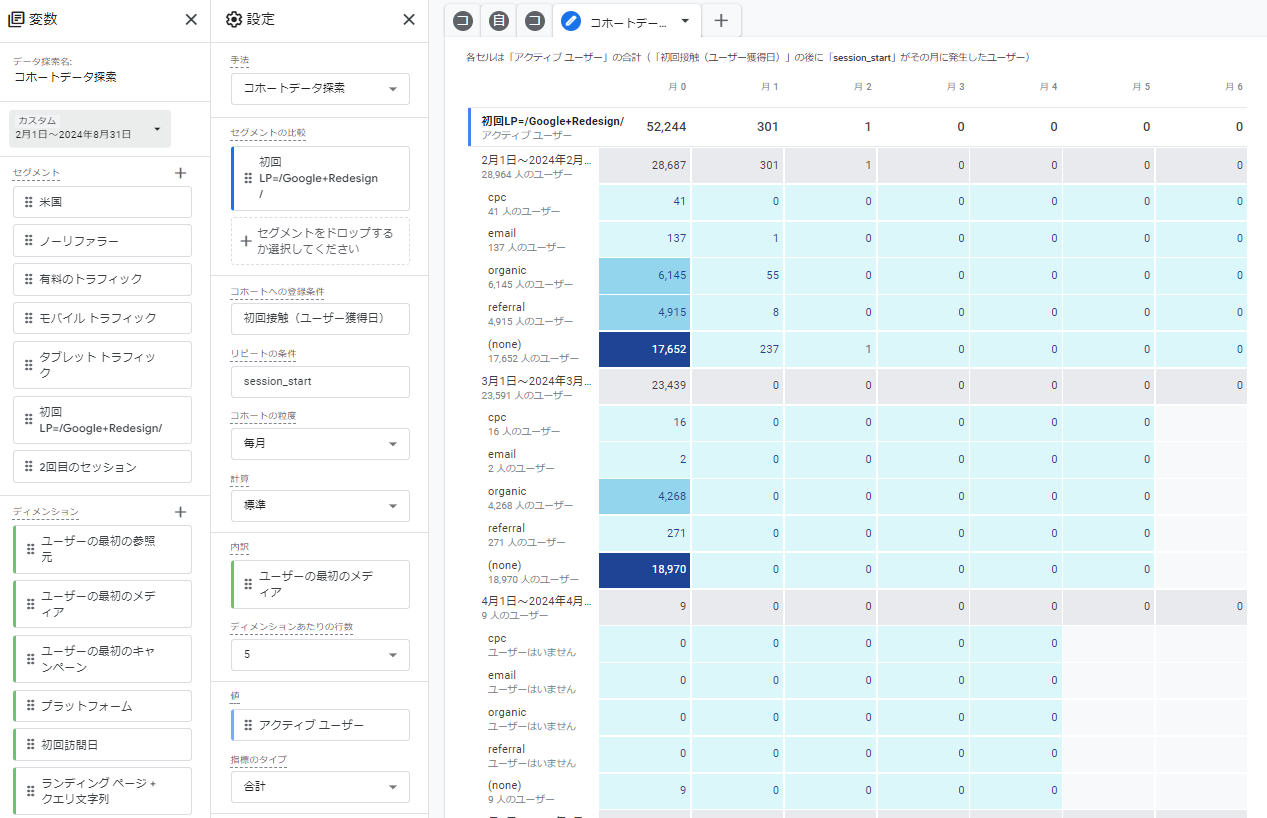Change ディメンションあたりの行数 dropdown value
The image size is (1267, 818).
coord(320,655)
